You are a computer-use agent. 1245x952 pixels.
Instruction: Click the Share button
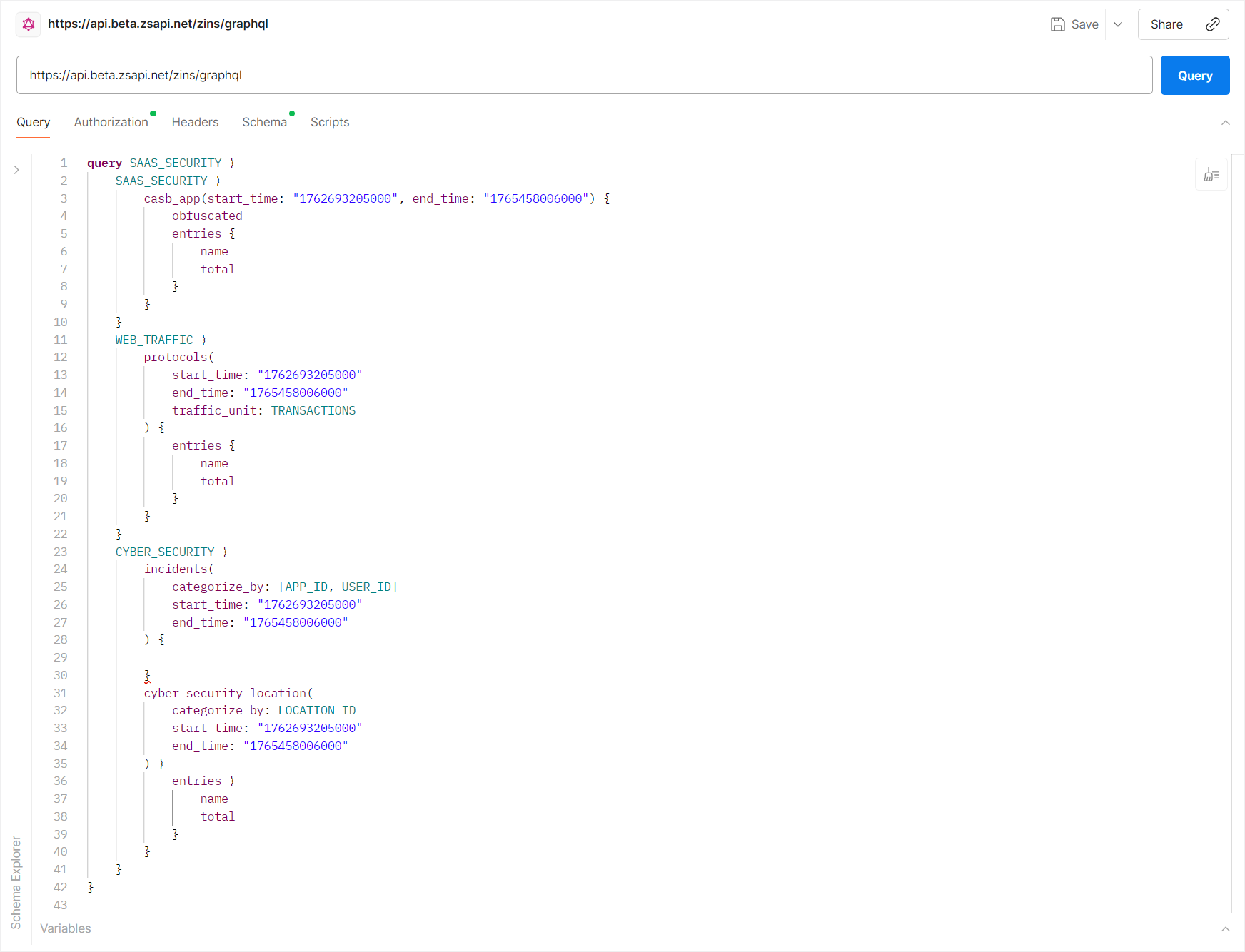[1166, 24]
